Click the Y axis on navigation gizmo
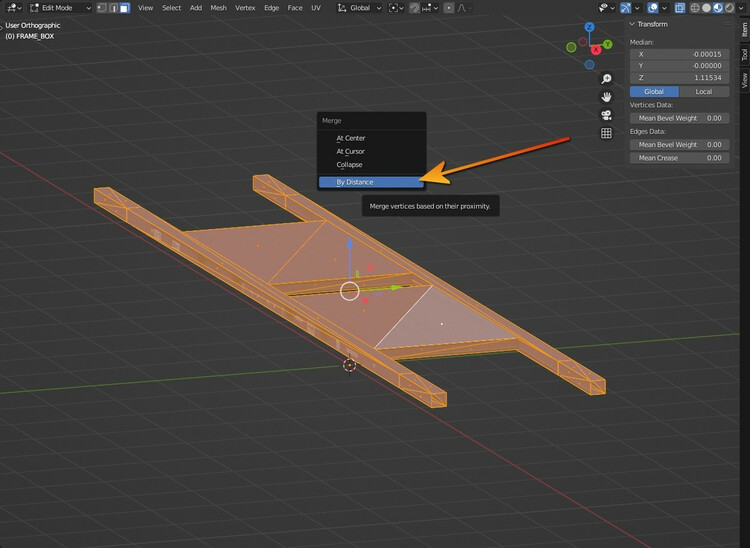 point(607,44)
